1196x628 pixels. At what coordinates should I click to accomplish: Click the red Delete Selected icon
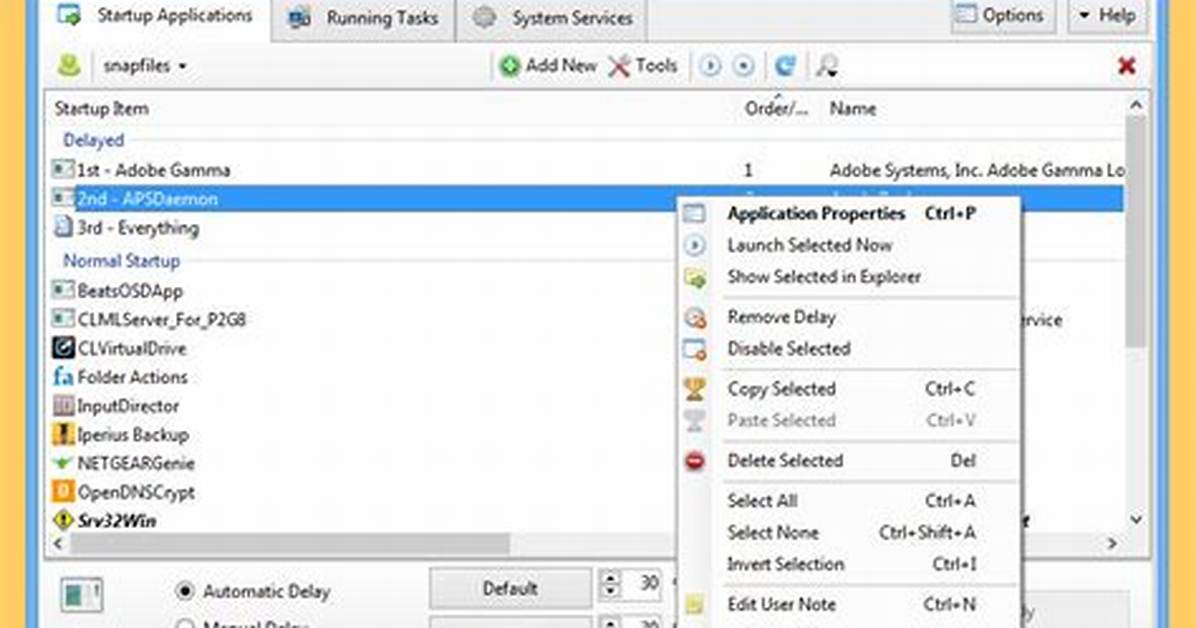tap(695, 461)
